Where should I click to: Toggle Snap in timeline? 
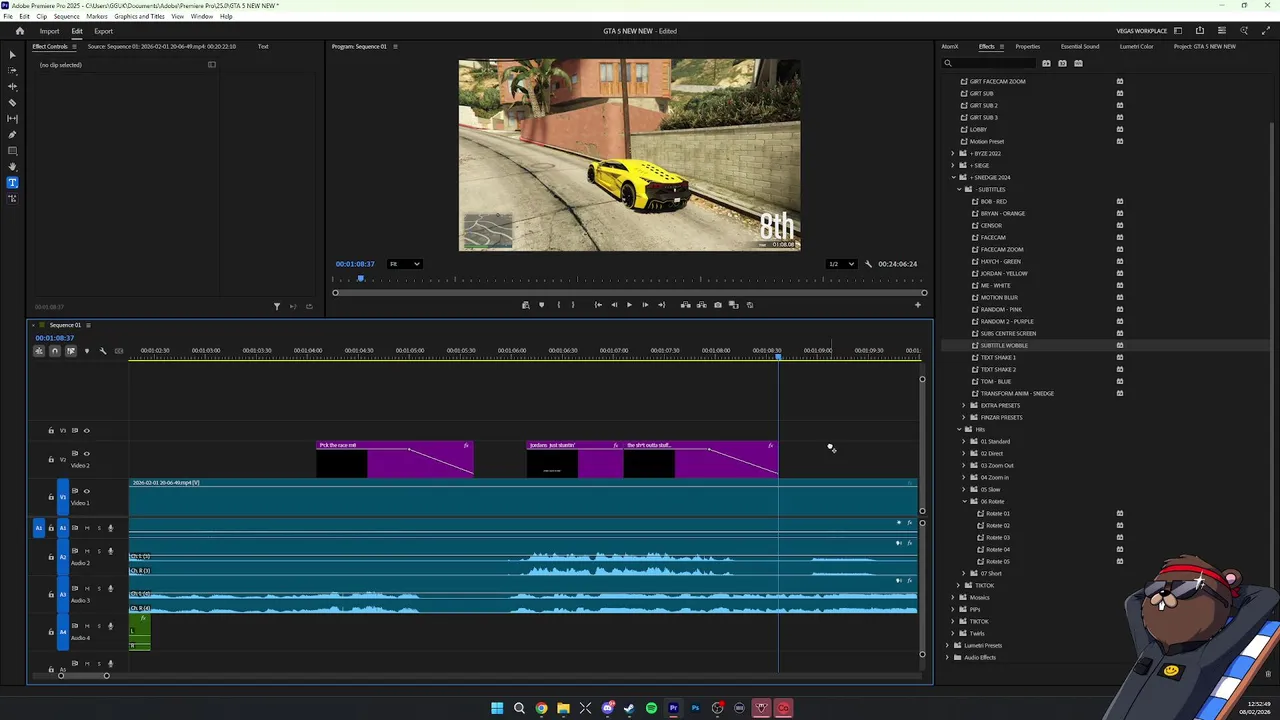coord(55,351)
